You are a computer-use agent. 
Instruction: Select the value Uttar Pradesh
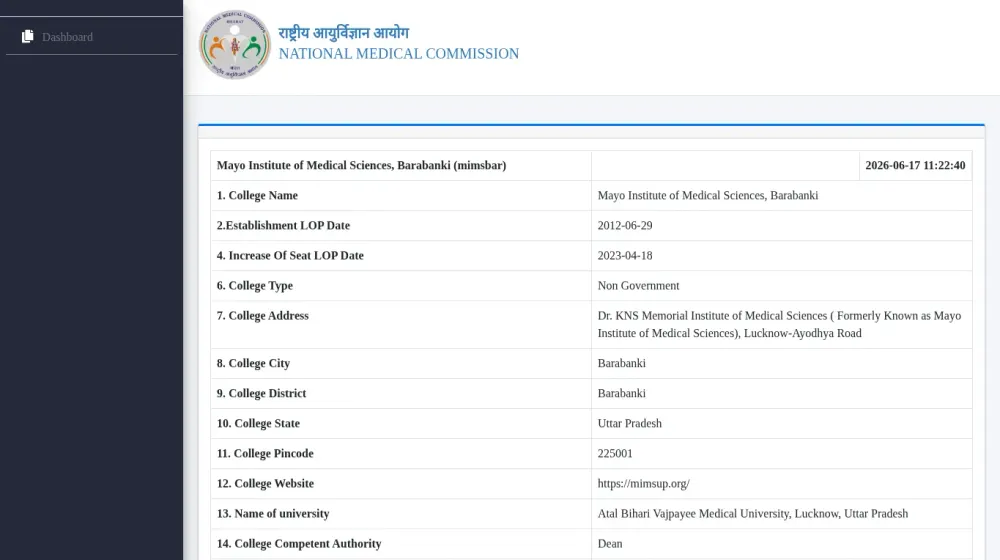click(x=629, y=423)
